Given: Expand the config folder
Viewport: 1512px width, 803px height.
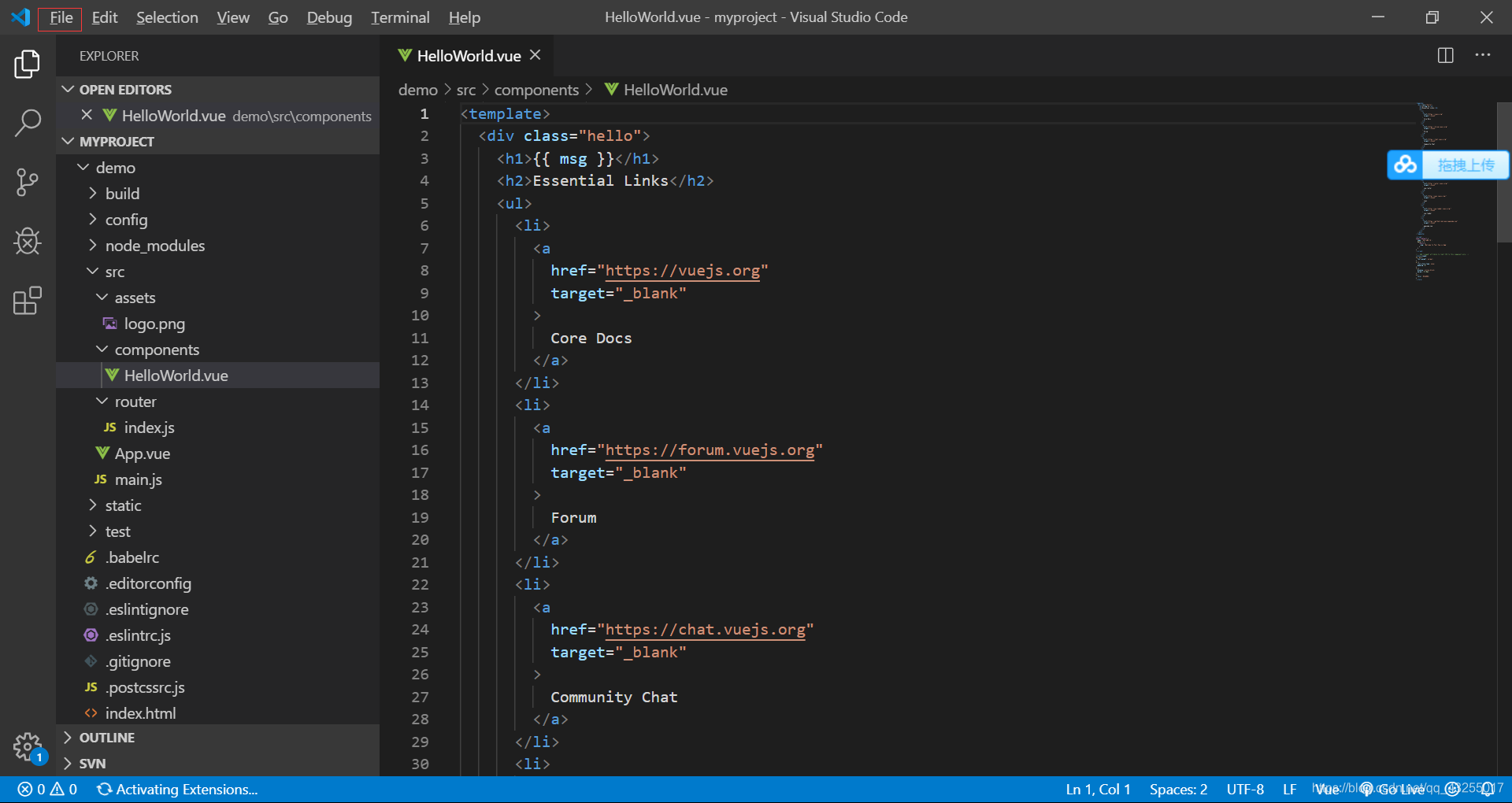Looking at the screenshot, I should pos(217,219).
